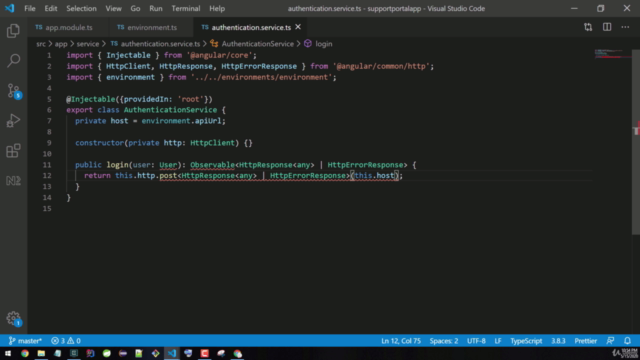
Task: Switch to the environment.ts tab
Action: pos(151,27)
